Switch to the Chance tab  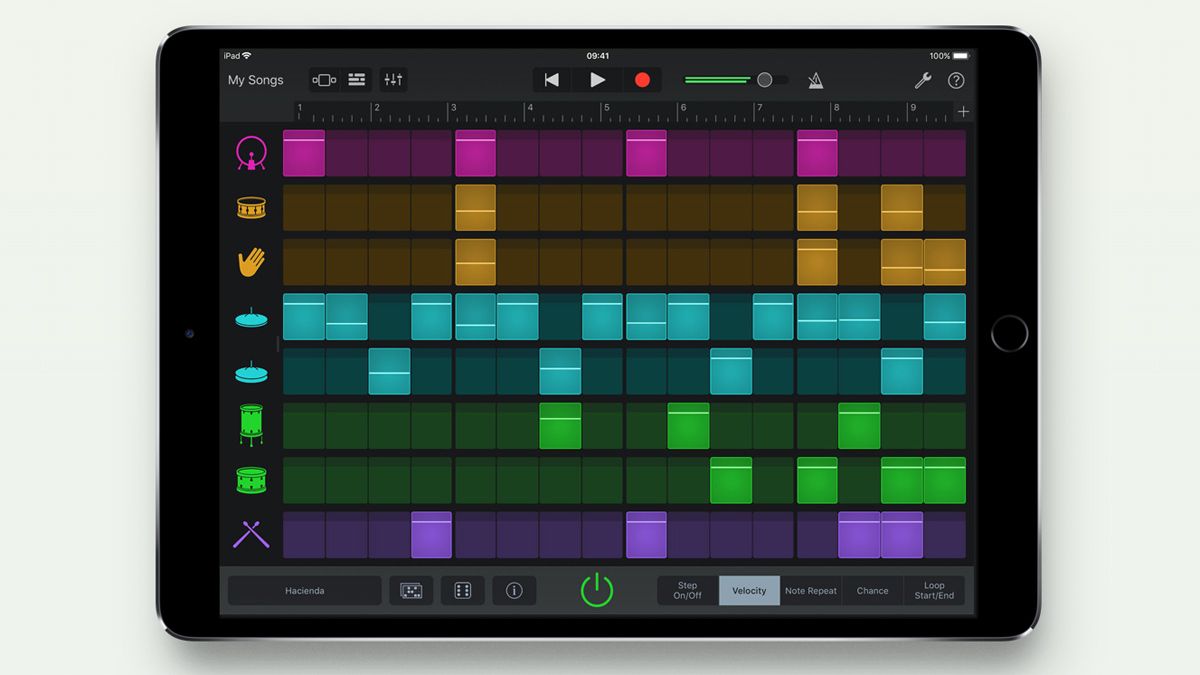[x=871, y=590]
